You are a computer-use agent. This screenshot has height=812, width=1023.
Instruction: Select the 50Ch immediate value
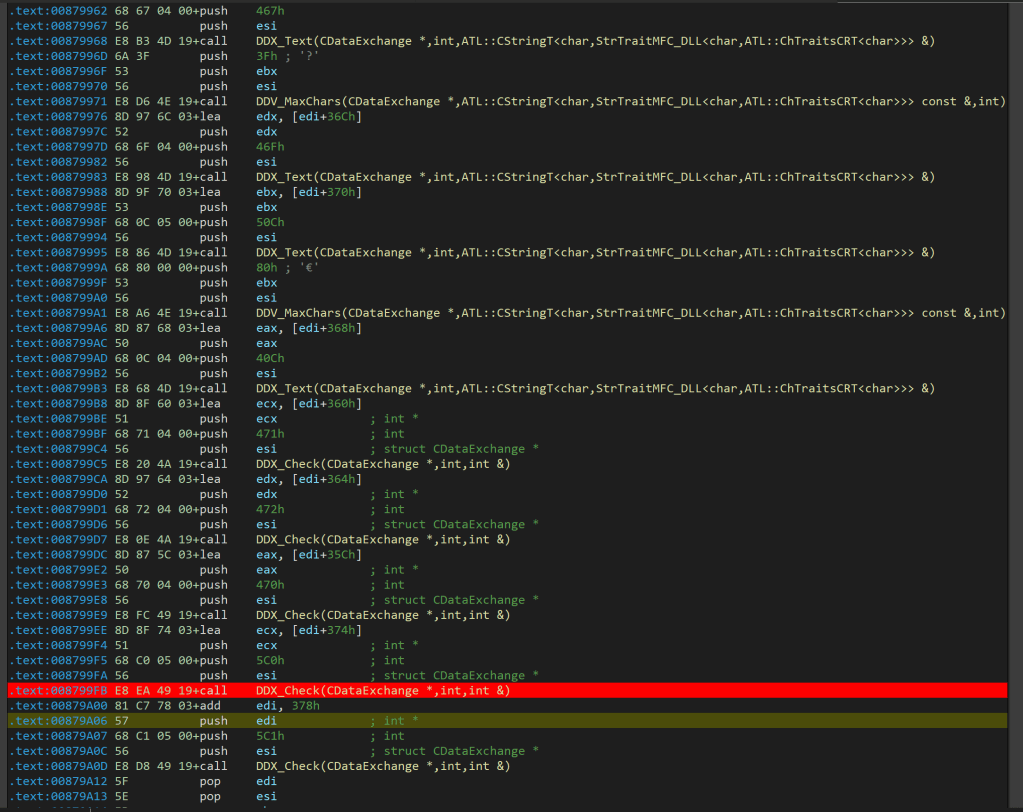click(270, 222)
